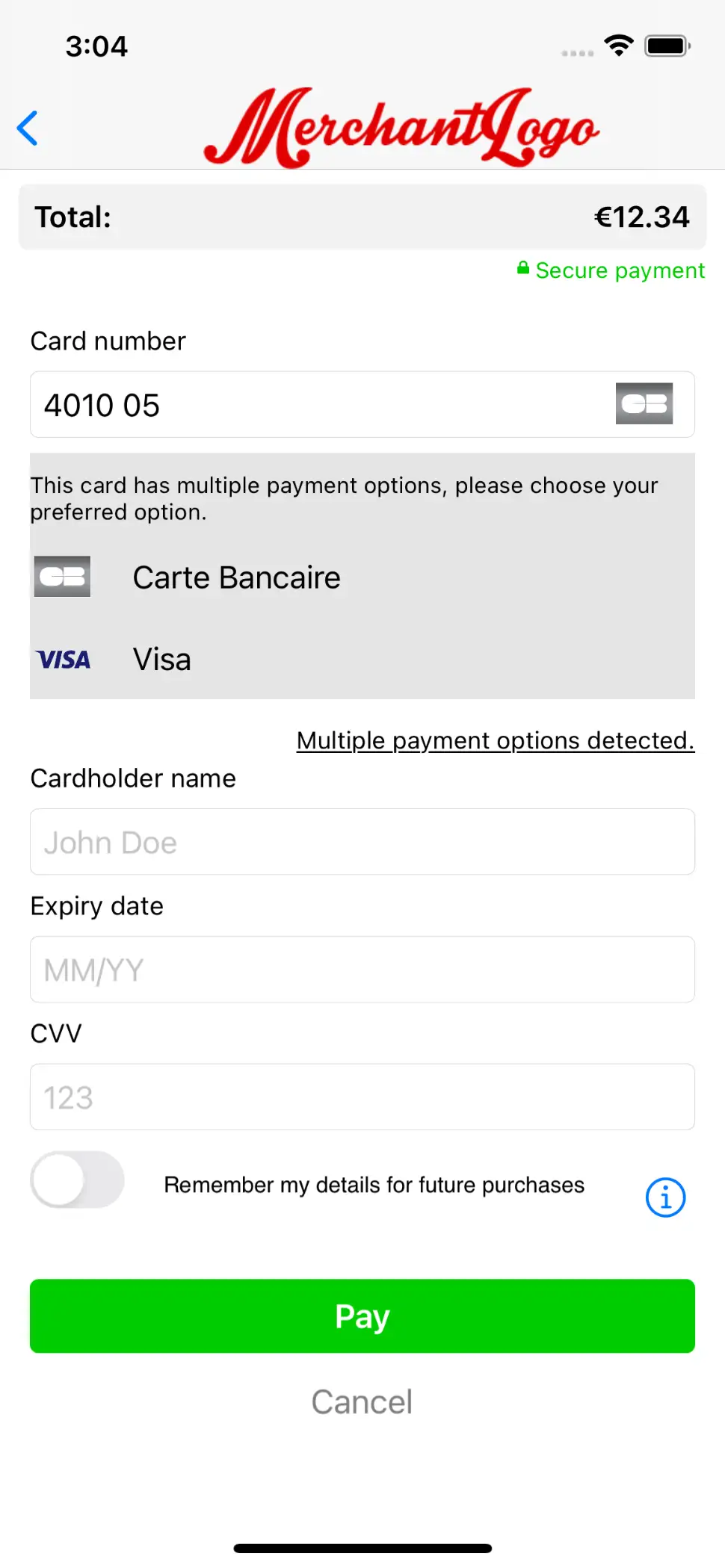Image resolution: width=725 pixels, height=1568 pixels.
Task: Tap the Secure payment label
Action: [x=620, y=270]
